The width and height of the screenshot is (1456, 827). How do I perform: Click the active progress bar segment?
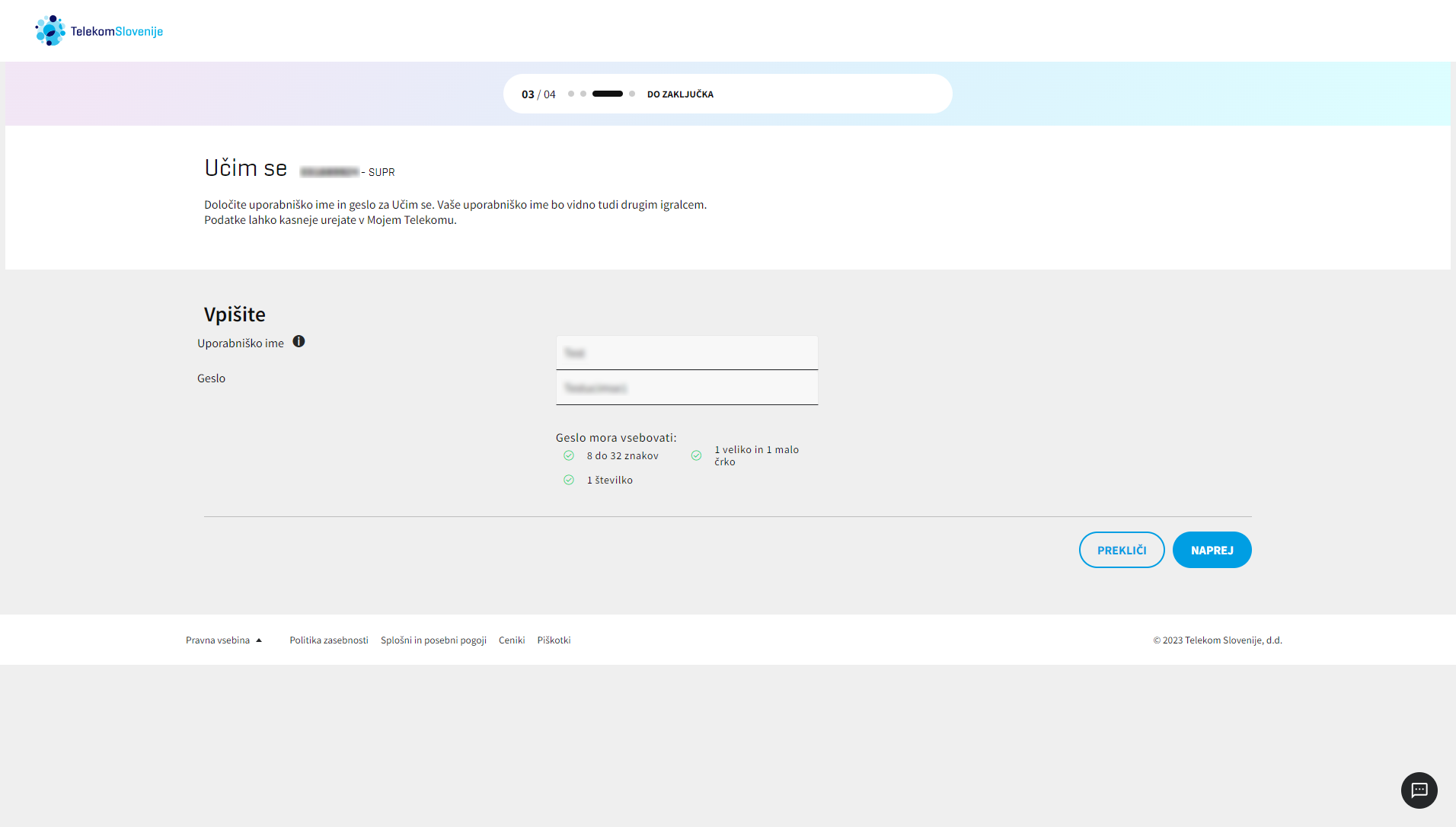pos(608,94)
